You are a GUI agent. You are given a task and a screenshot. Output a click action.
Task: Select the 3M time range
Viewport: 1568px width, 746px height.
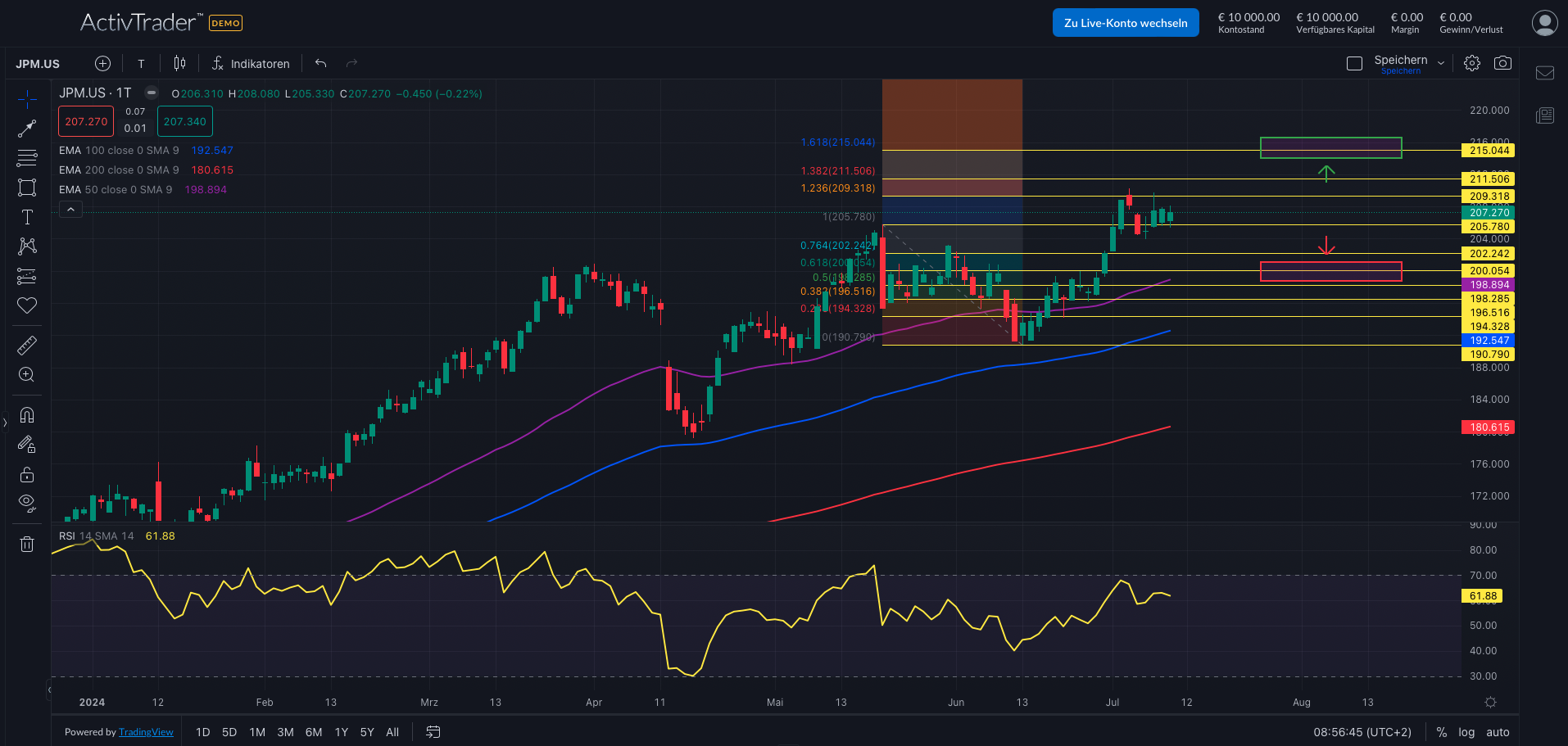(285, 732)
